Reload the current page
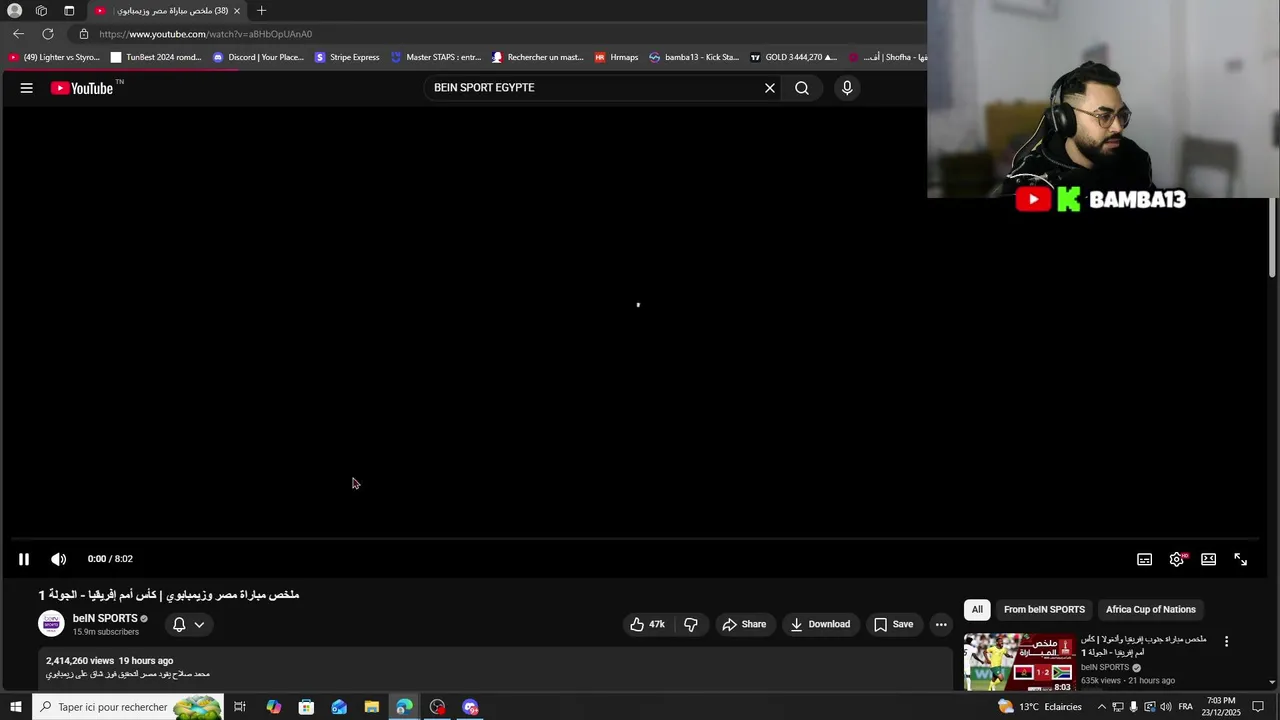The width and height of the screenshot is (1280, 720). click(x=48, y=33)
